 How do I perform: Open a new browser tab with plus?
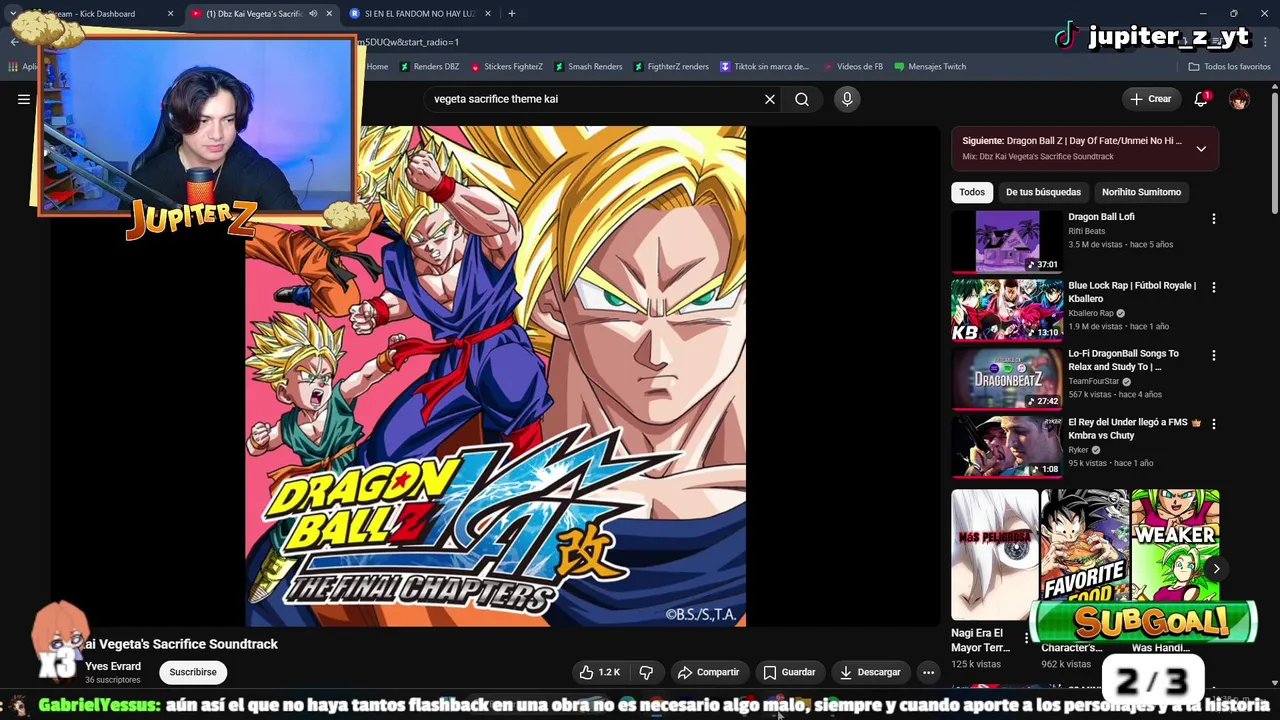[511, 14]
